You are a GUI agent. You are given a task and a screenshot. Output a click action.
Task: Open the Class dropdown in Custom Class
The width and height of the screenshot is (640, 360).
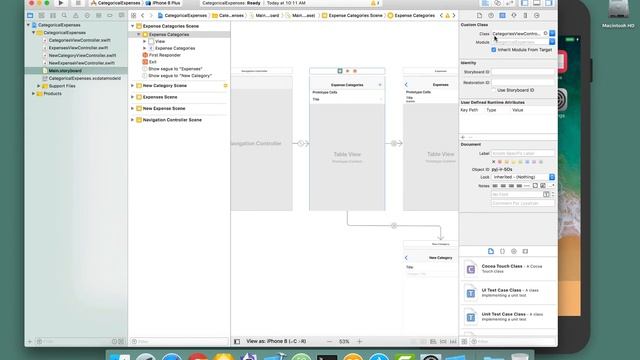pyautogui.click(x=552, y=33)
